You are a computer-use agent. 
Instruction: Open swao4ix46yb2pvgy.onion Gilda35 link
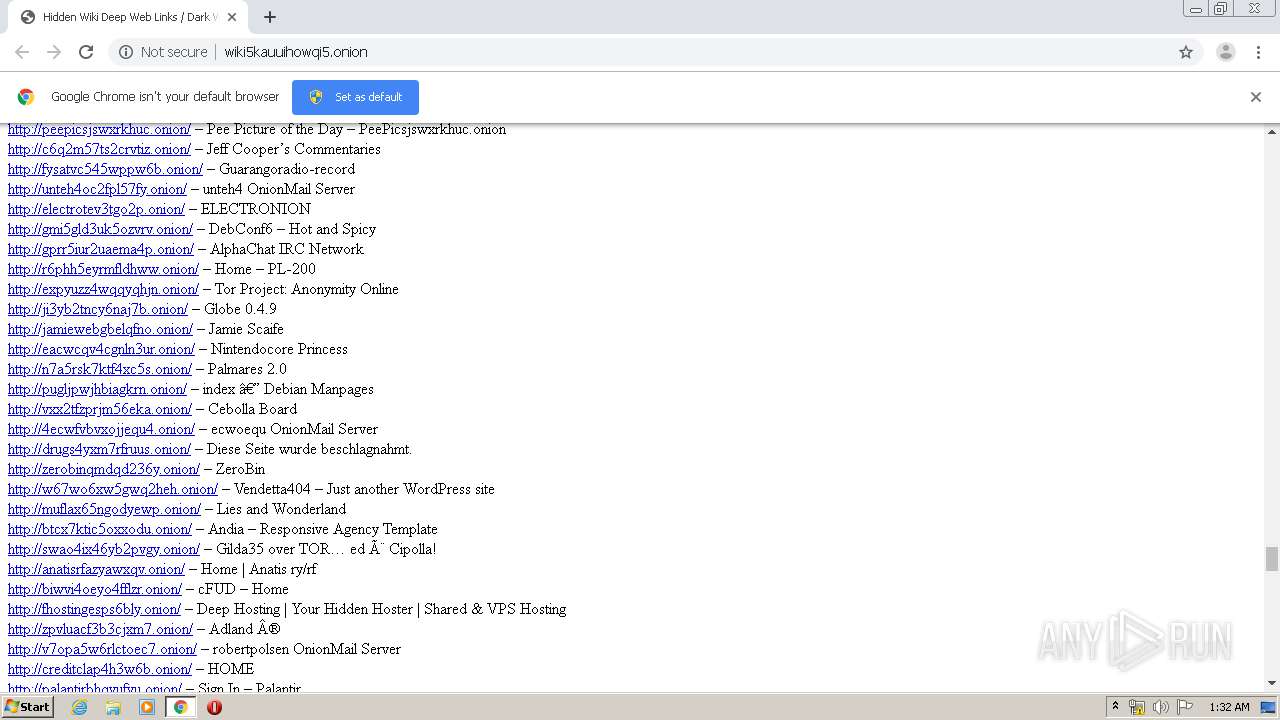(104, 549)
